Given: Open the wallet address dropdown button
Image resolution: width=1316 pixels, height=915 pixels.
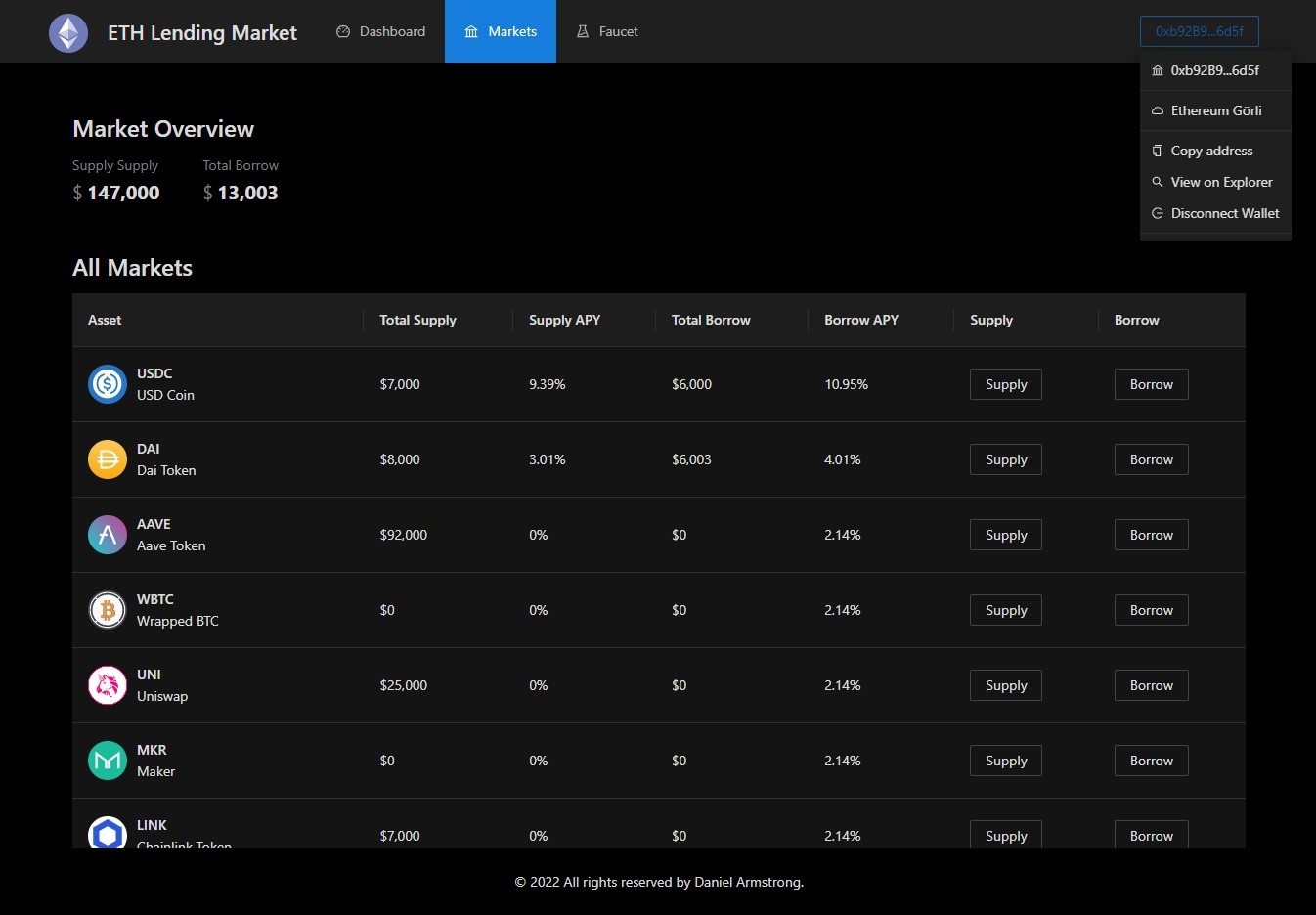Looking at the screenshot, I should [x=1199, y=31].
